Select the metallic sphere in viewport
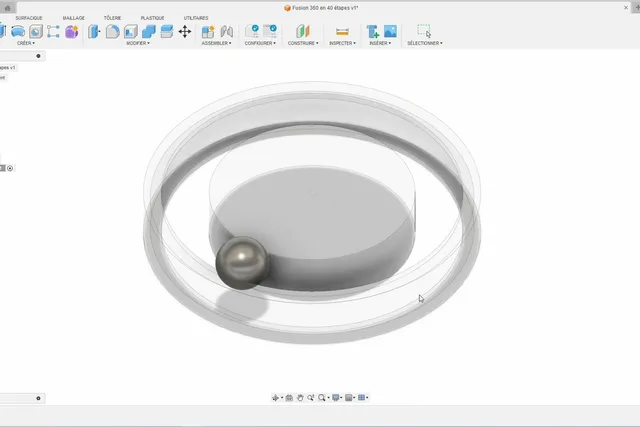The height and width of the screenshot is (427, 640). pos(242,263)
